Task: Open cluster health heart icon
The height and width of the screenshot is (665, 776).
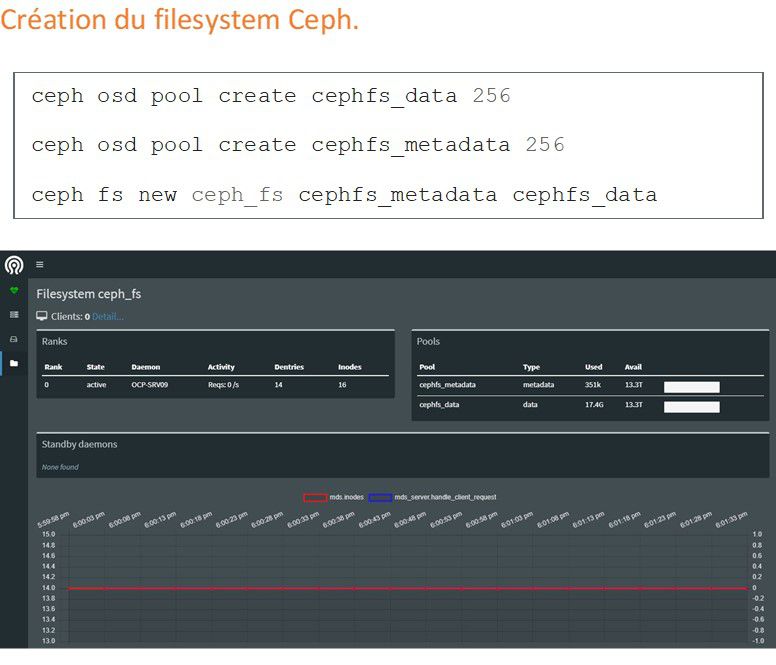Action: [14, 290]
